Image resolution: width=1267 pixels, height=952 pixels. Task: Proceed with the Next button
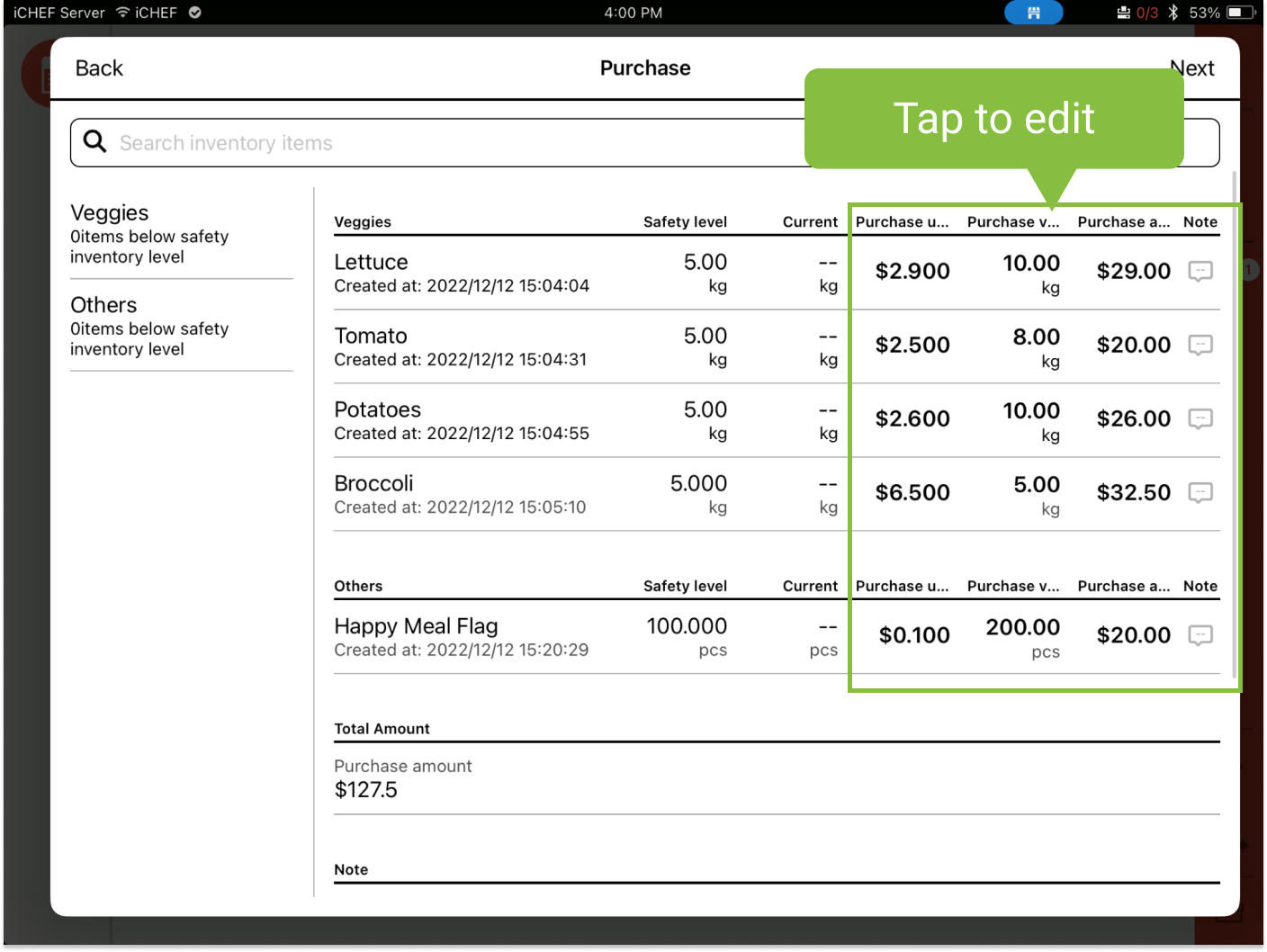(1193, 68)
